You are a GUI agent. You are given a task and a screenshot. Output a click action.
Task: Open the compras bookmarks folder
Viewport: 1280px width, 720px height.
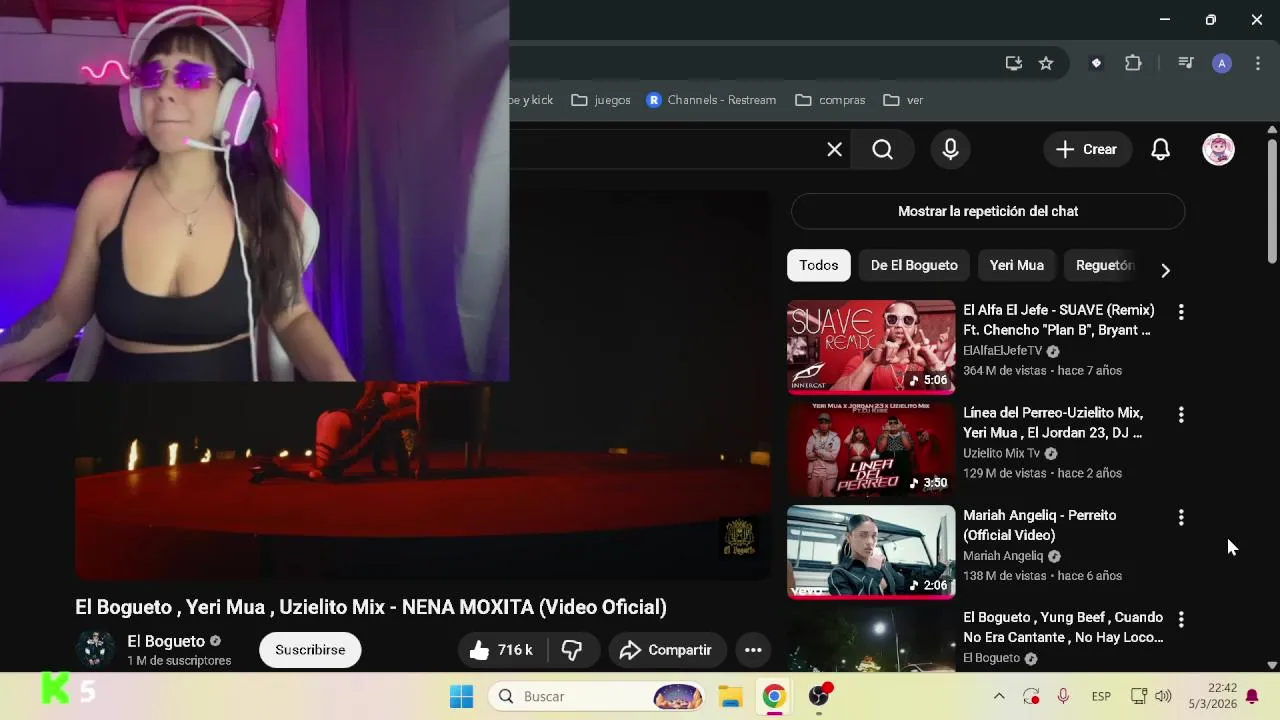[x=830, y=100]
